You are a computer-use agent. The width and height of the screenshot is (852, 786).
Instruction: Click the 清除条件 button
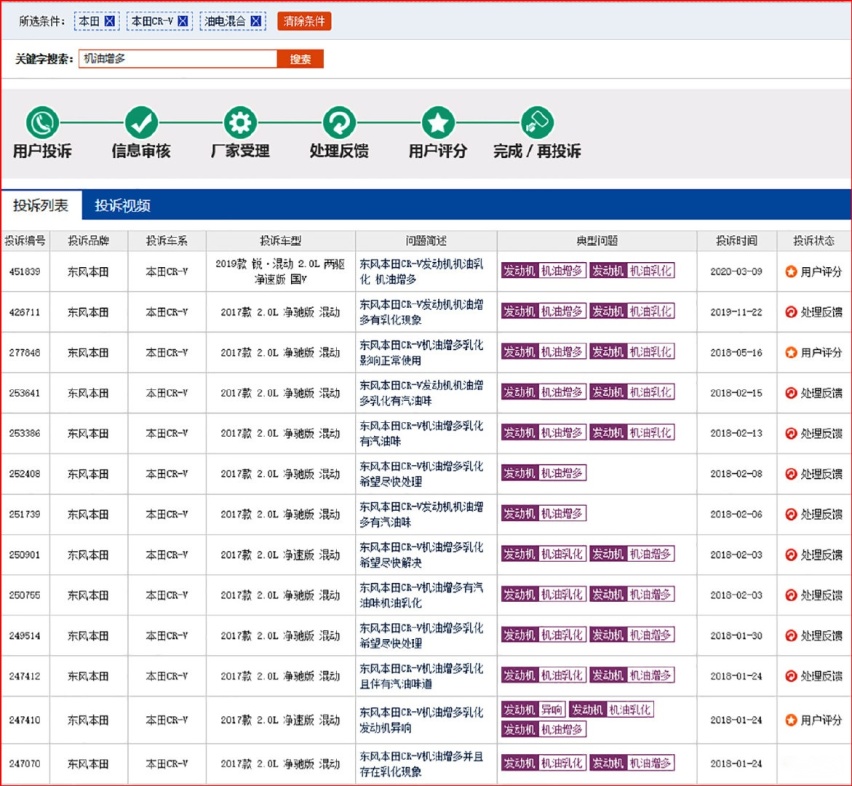304,21
